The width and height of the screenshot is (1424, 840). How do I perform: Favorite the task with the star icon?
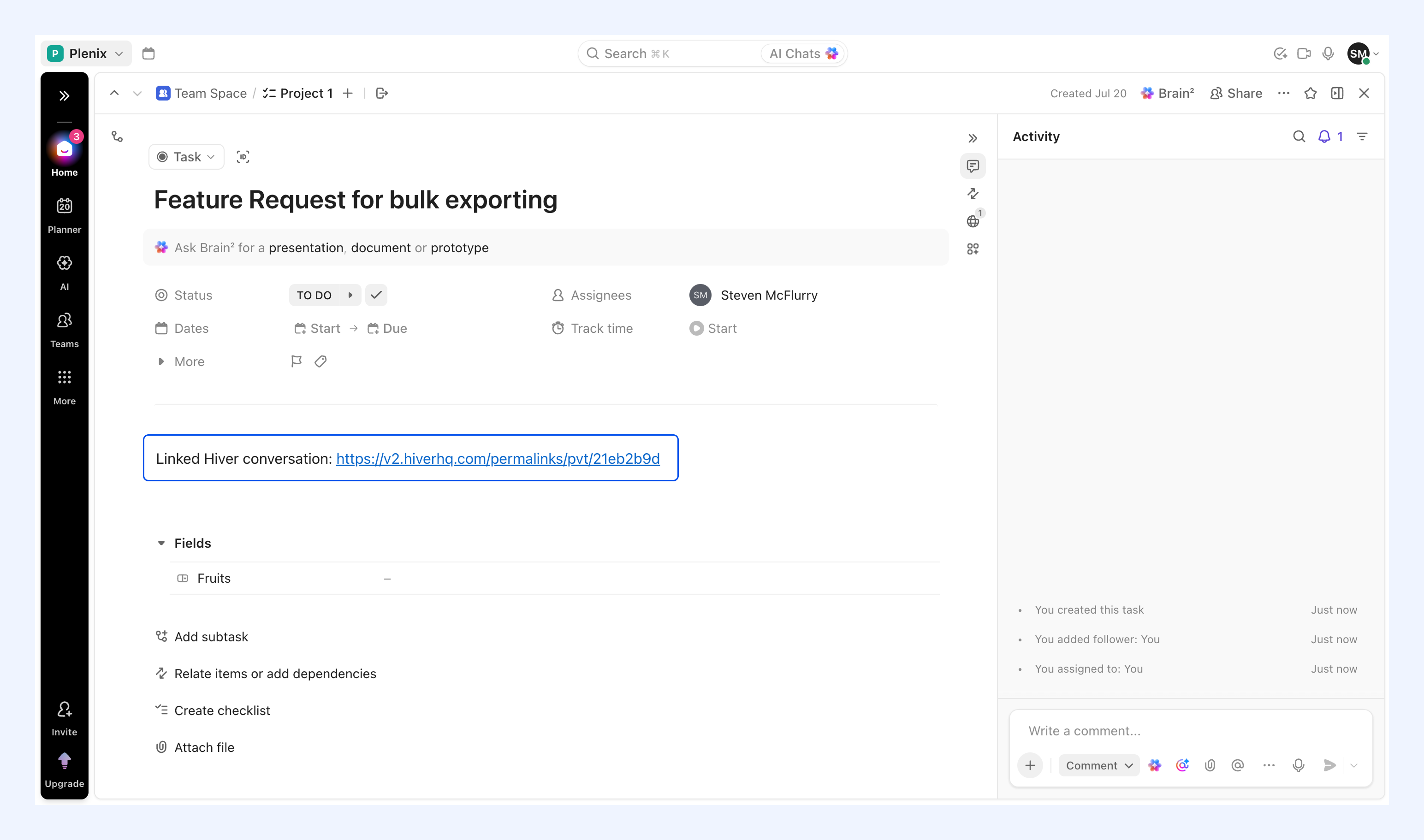tap(1310, 93)
